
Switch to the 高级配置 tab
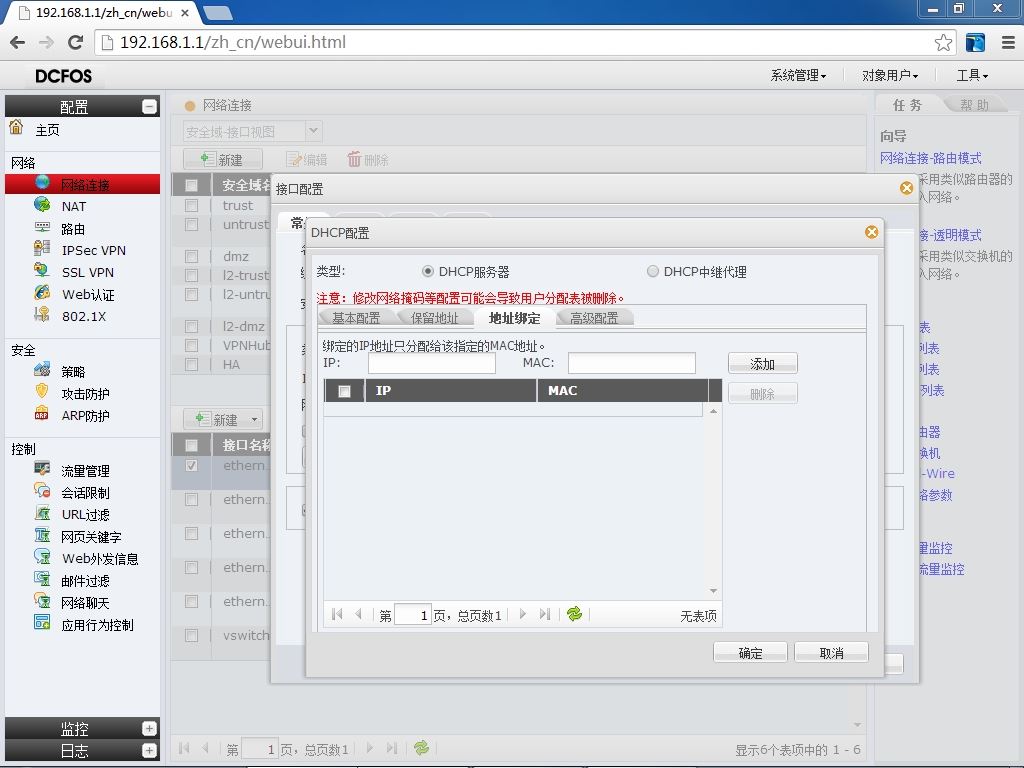594,318
